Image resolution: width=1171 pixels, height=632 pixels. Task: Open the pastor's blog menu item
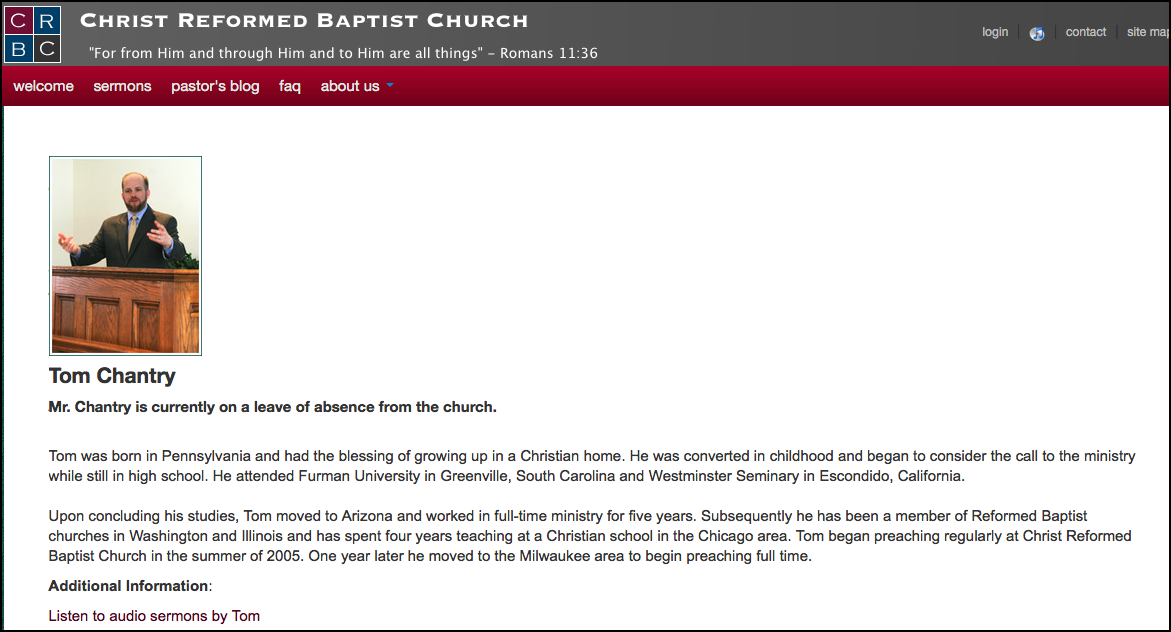tap(215, 86)
